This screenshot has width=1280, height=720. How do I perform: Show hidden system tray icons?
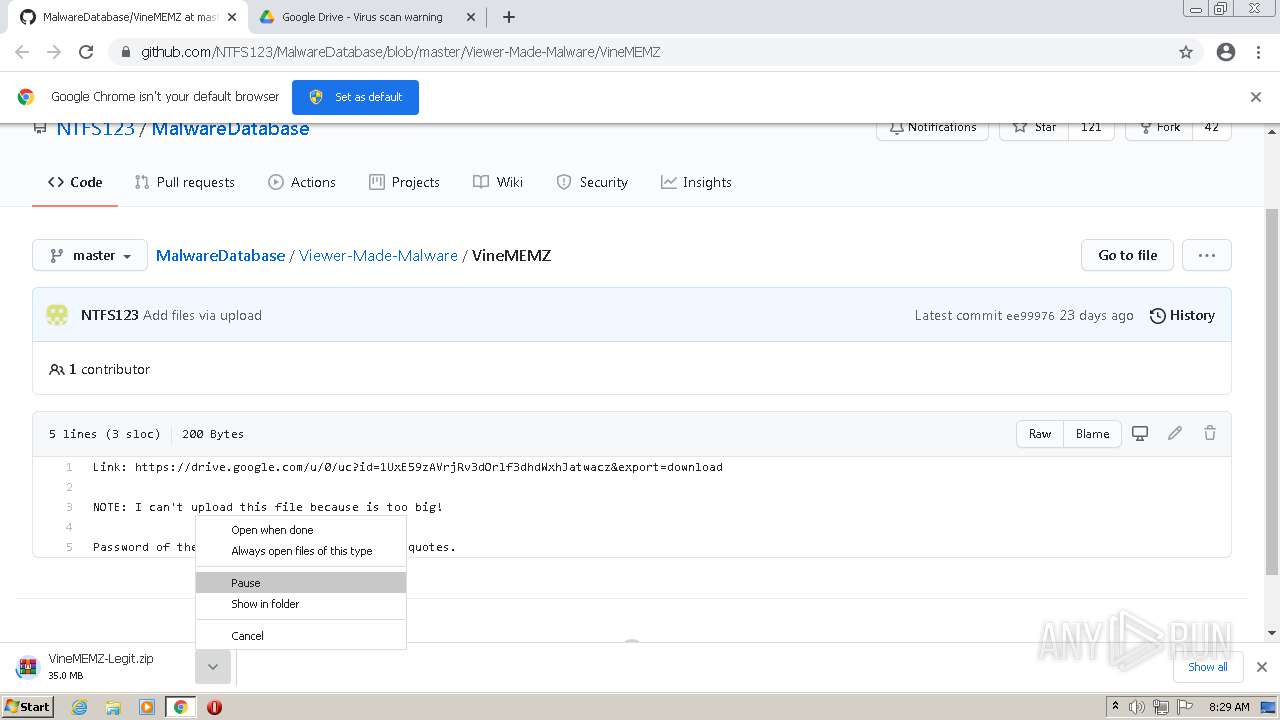(1116, 707)
